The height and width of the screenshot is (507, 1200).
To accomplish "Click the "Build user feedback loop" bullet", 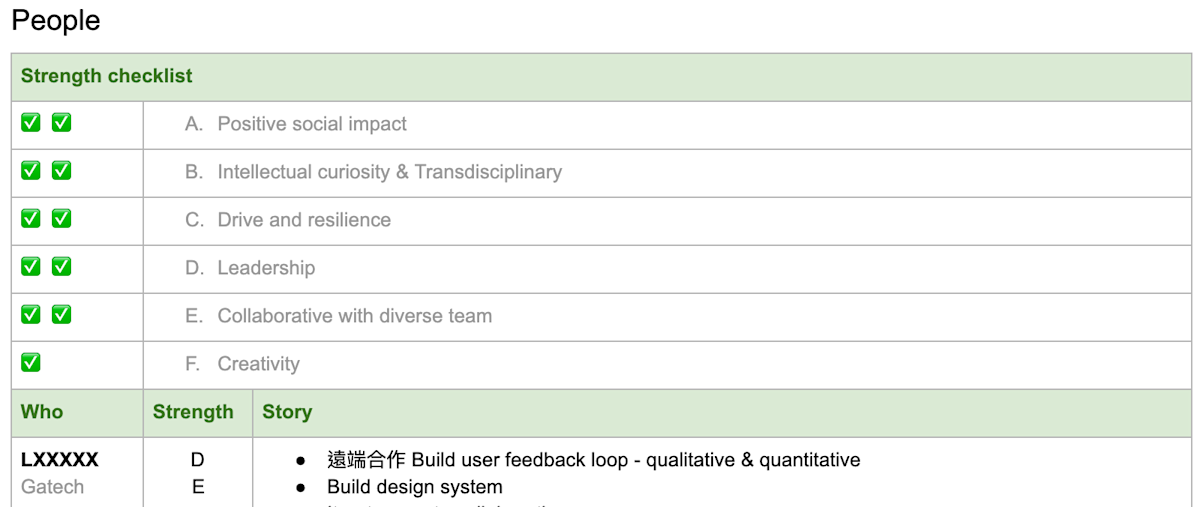I will [x=593, y=460].
